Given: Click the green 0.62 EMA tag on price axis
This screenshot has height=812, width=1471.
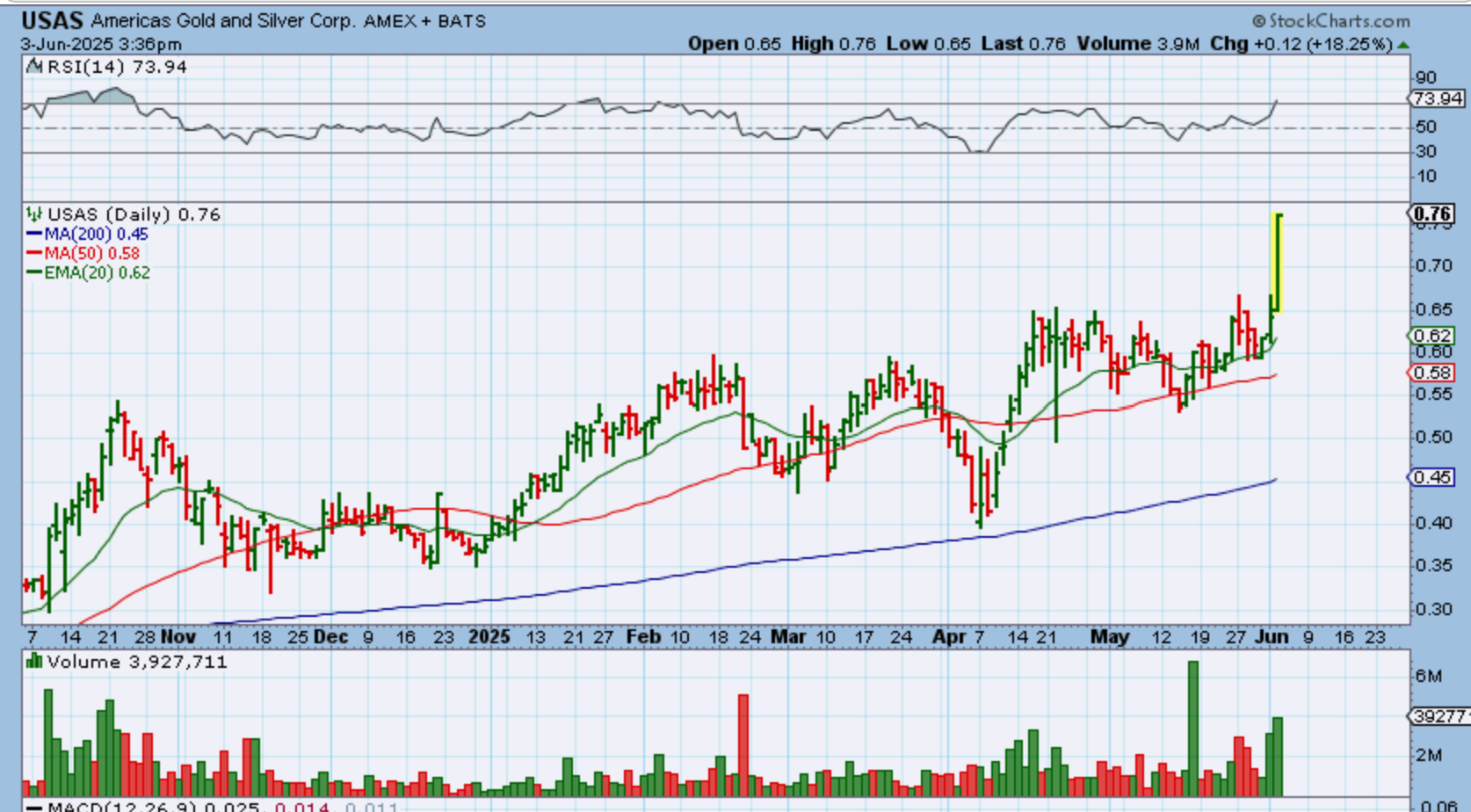Looking at the screenshot, I should 1432,336.
